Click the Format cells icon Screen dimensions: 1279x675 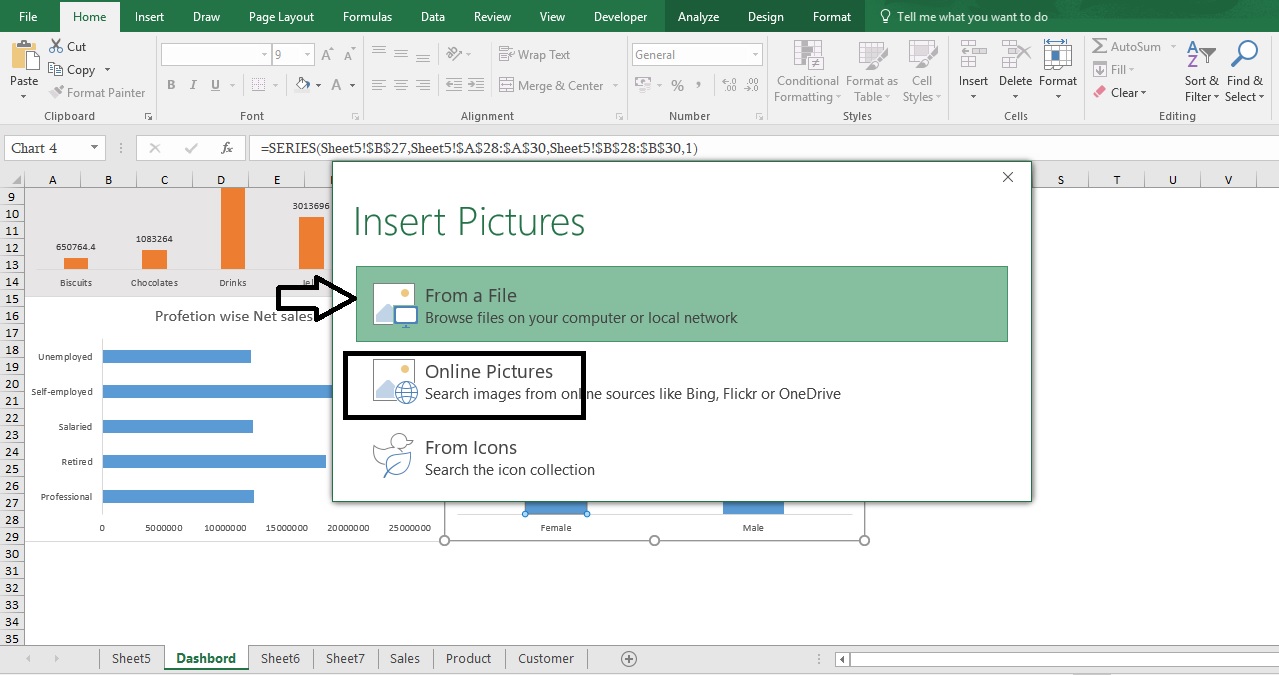tap(1058, 56)
